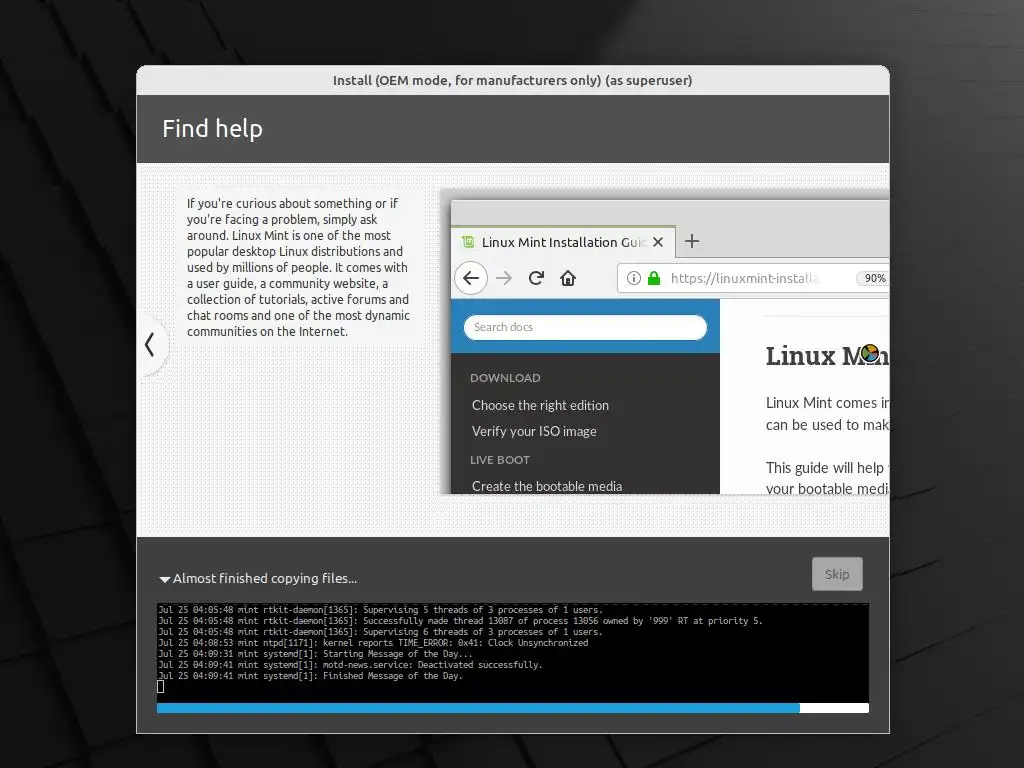The image size is (1024, 768).
Task: Click the 'Finished Message of the Day' log line
Action: tap(310, 676)
